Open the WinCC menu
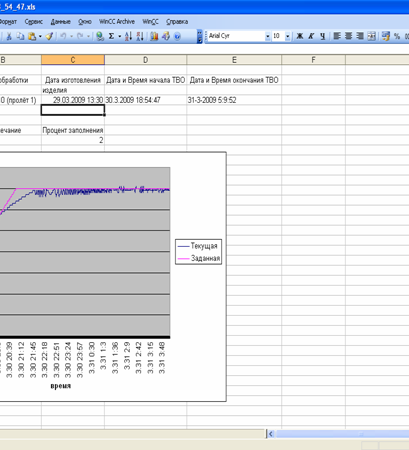The image size is (409, 450). tap(150, 22)
